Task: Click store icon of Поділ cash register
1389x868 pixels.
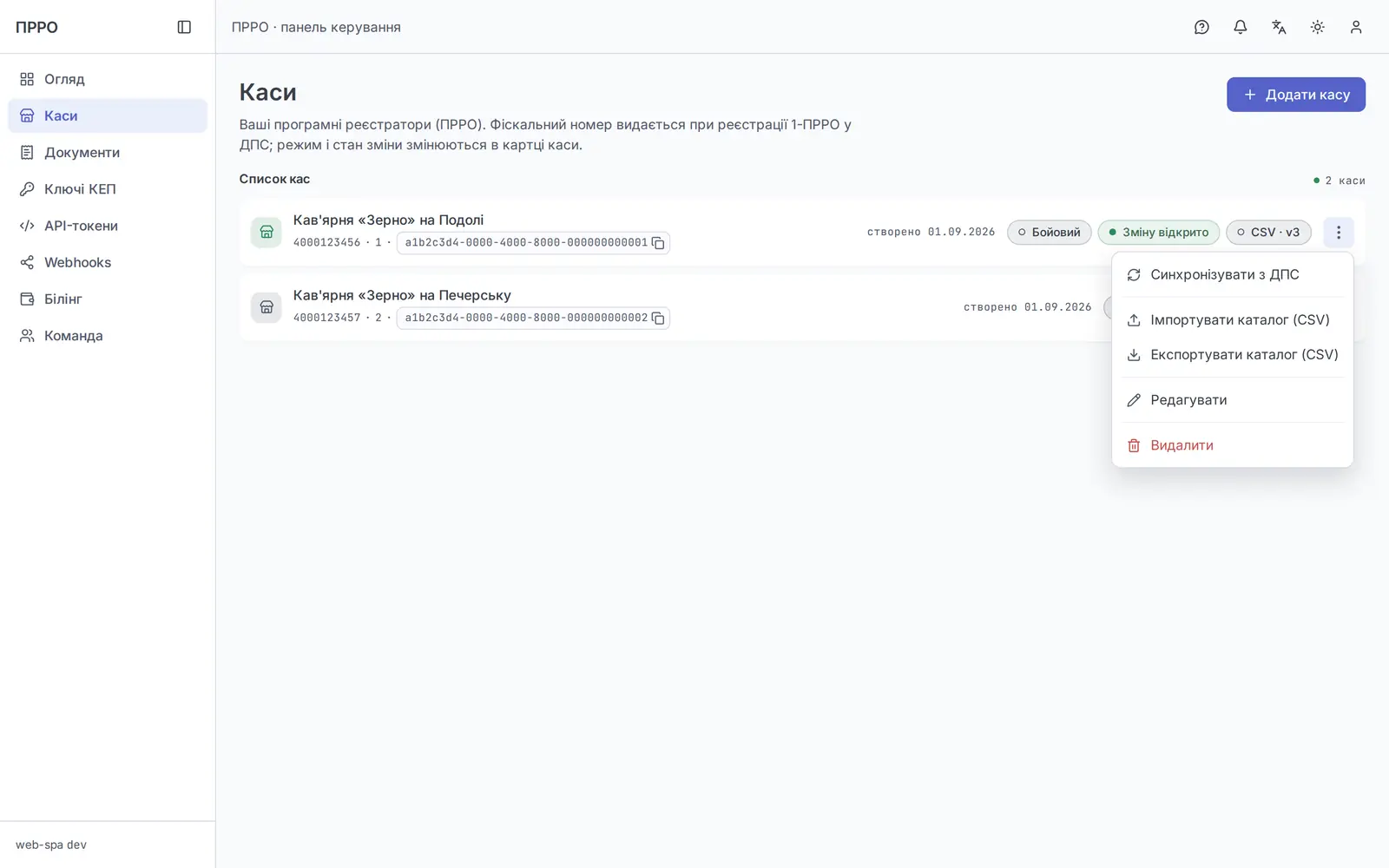Action: (x=267, y=232)
